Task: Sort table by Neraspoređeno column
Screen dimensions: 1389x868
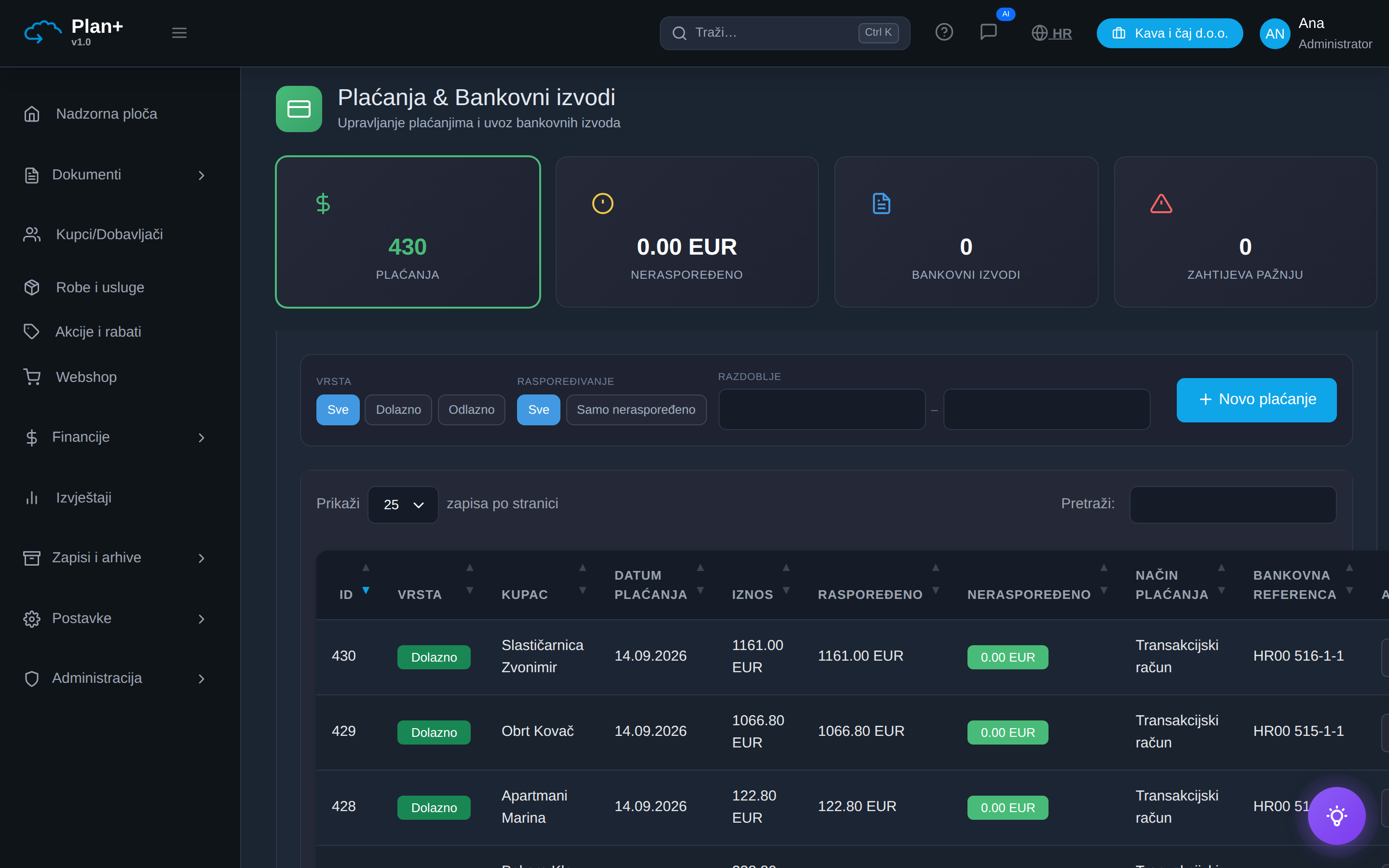Action: coord(1037,585)
